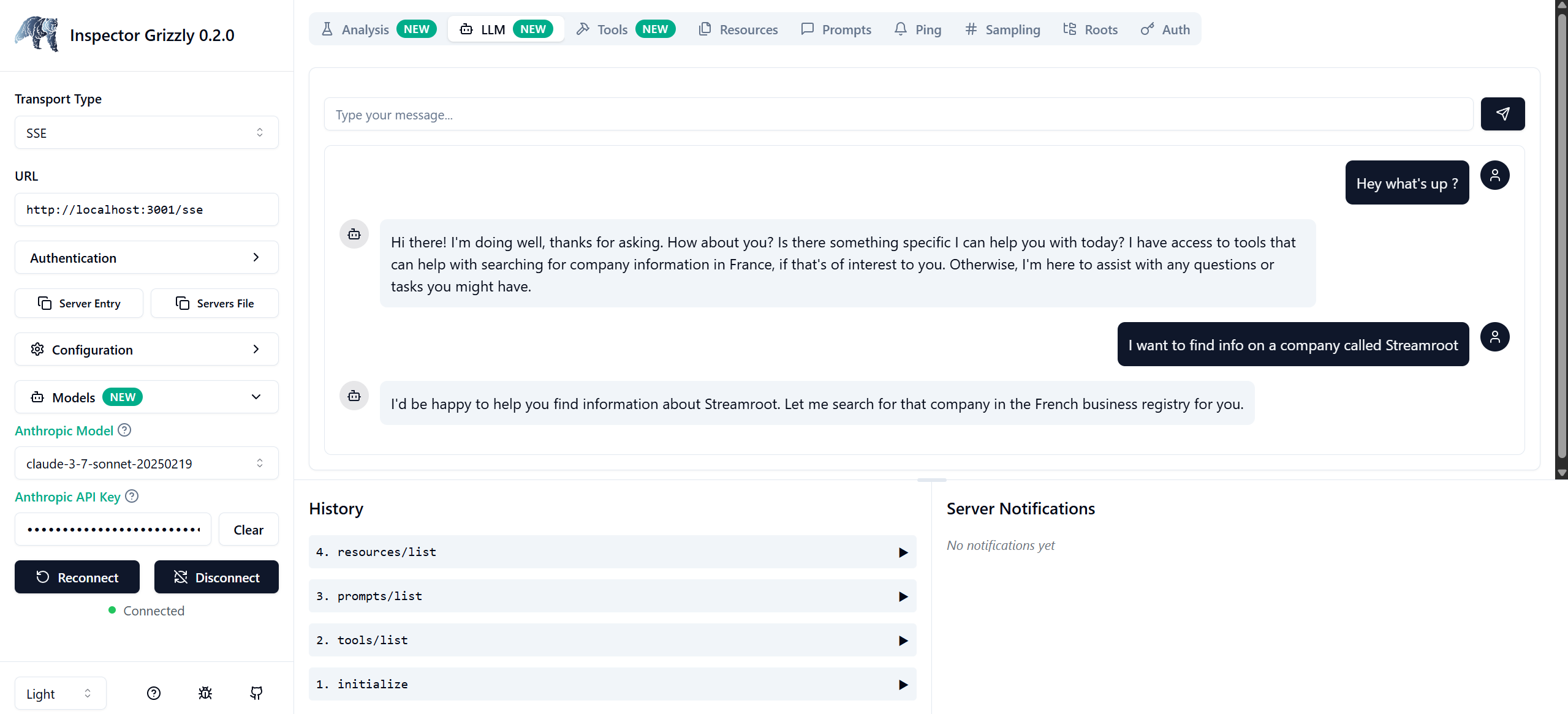Copy Server Entry configuration
This screenshot has width=1568, height=714.
pos(79,303)
